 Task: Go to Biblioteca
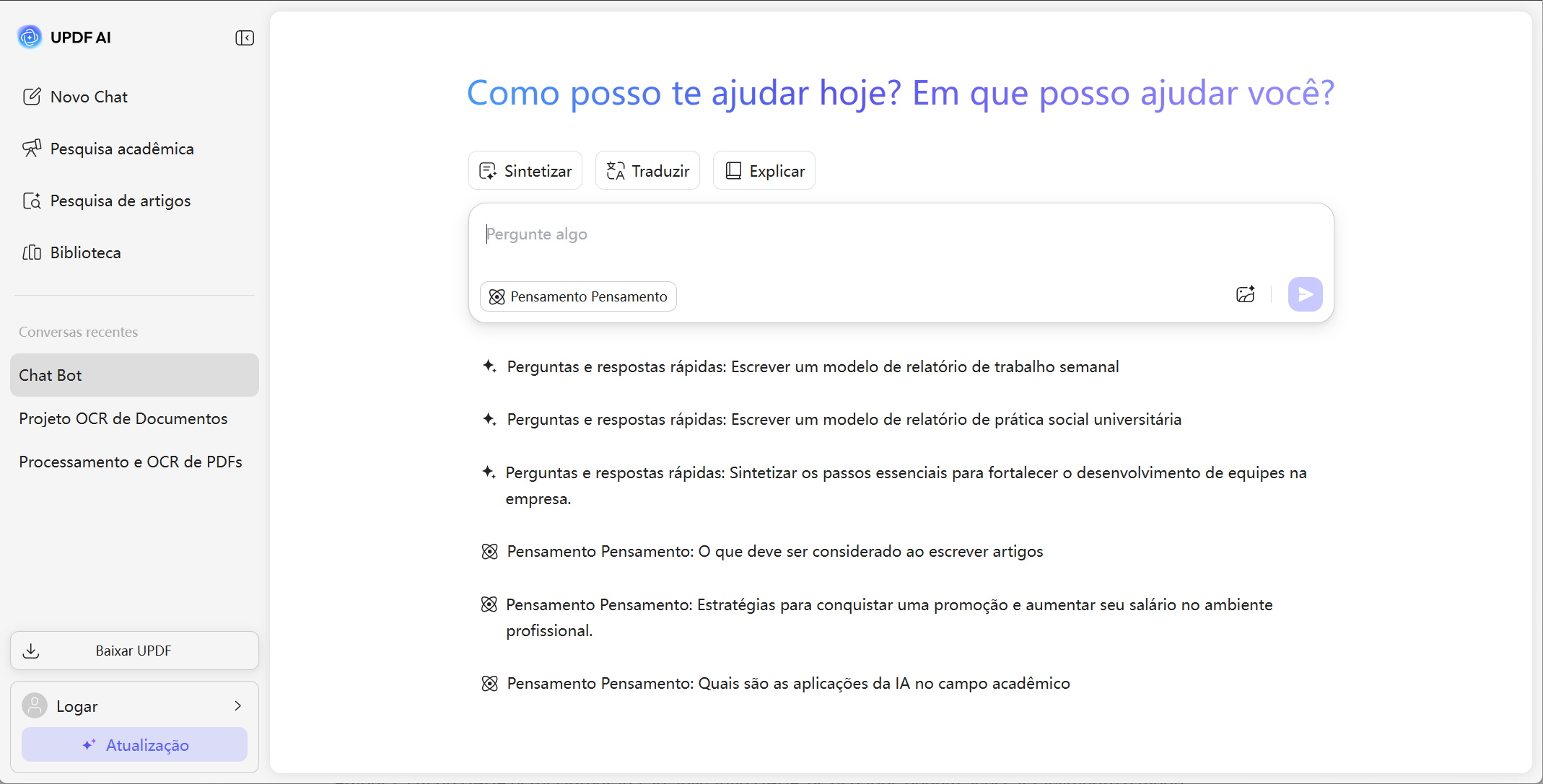click(x=71, y=252)
